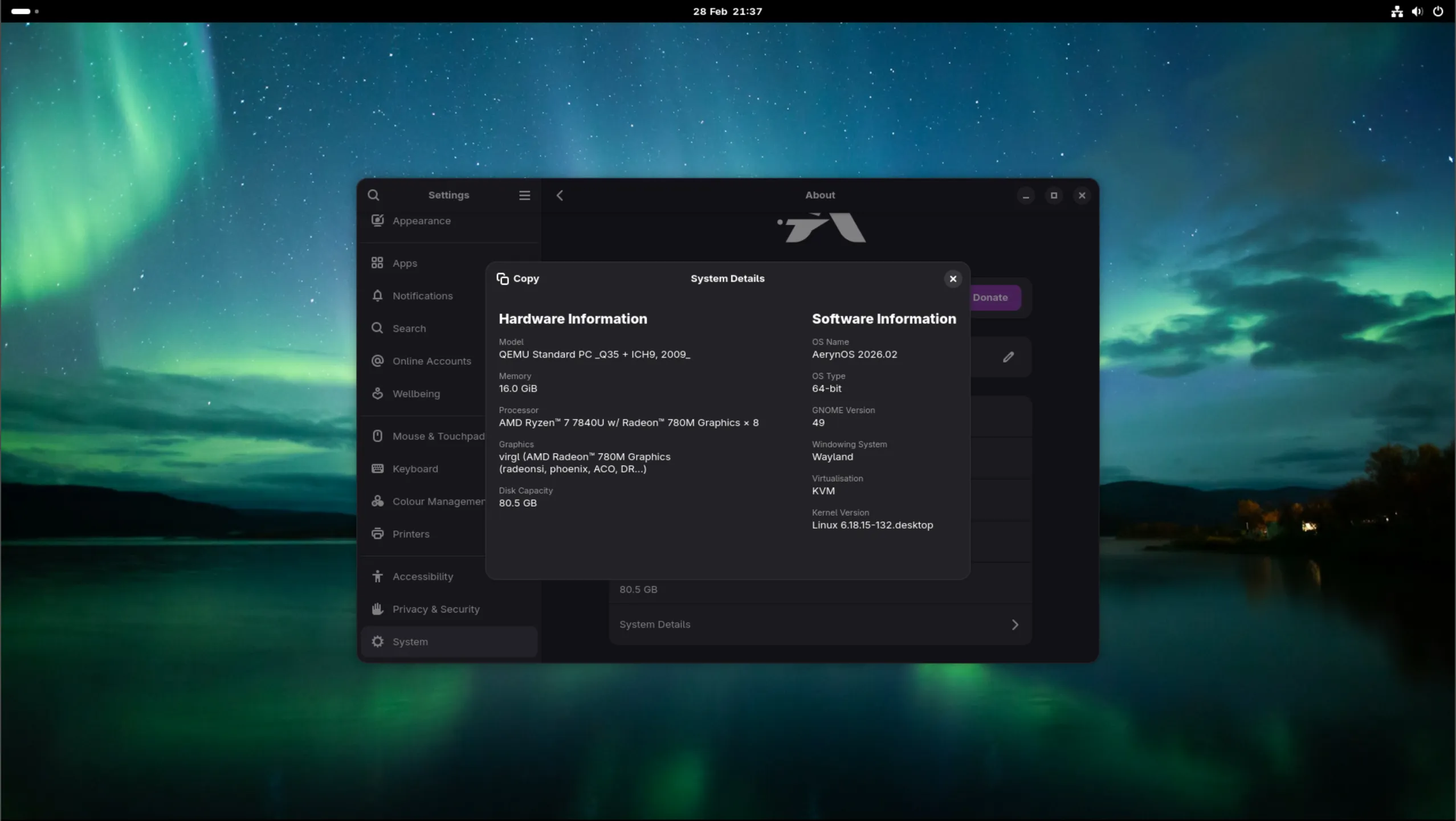This screenshot has width=1456, height=821.
Task: Edit the device name using the pencil icon
Action: 1008,357
